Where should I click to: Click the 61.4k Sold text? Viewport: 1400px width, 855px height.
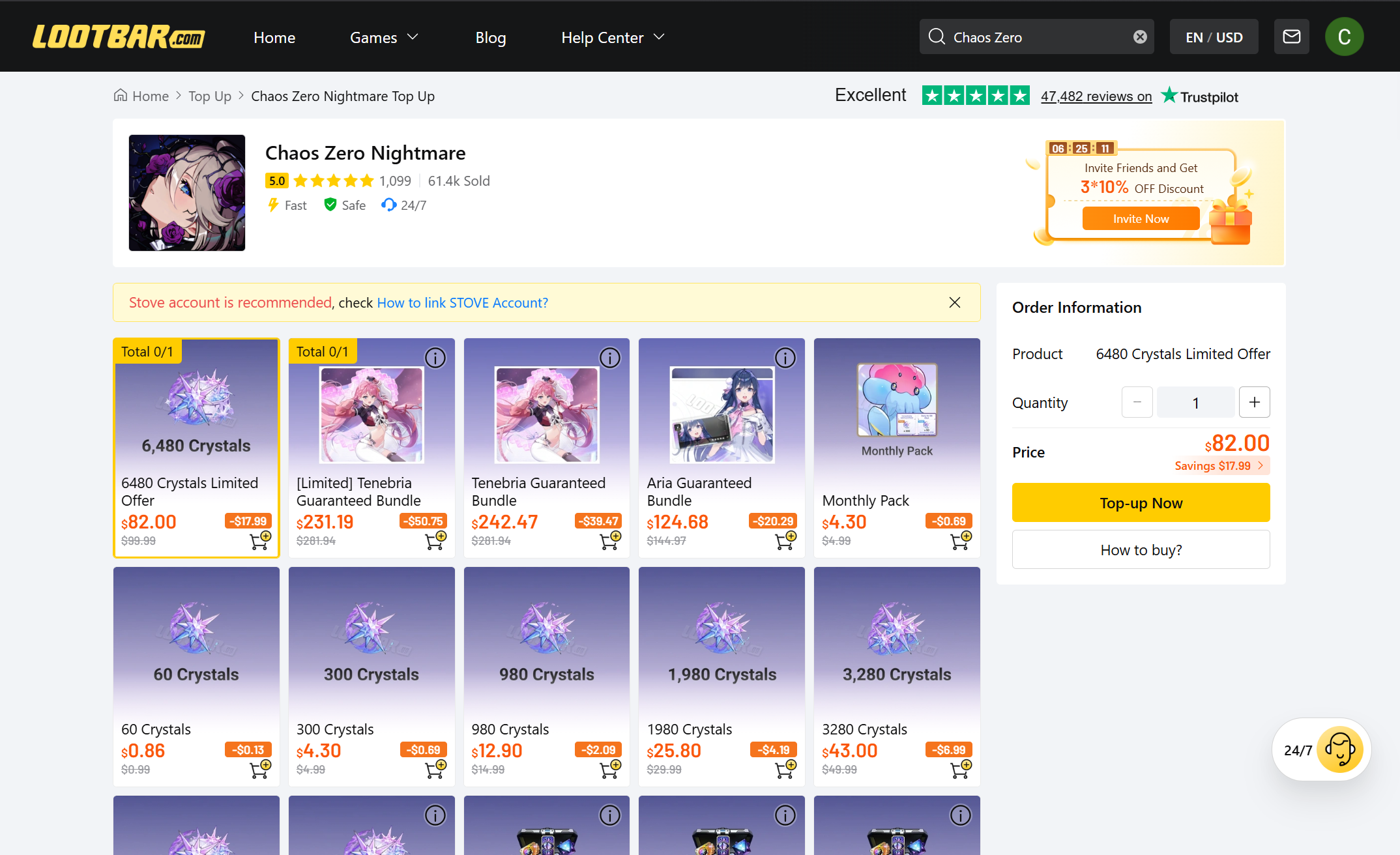click(459, 181)
